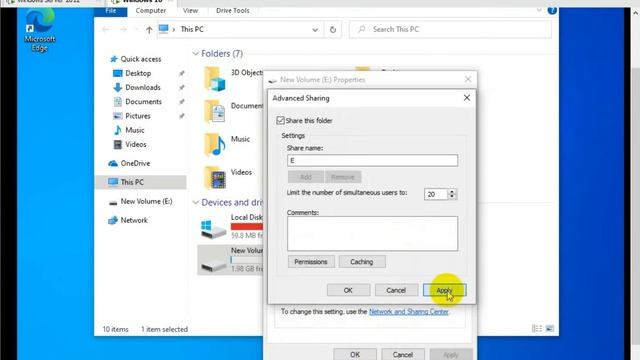This screenshot has height=360, width=640.
Task: Click the '10 items' status text
Action: [115, 329]
